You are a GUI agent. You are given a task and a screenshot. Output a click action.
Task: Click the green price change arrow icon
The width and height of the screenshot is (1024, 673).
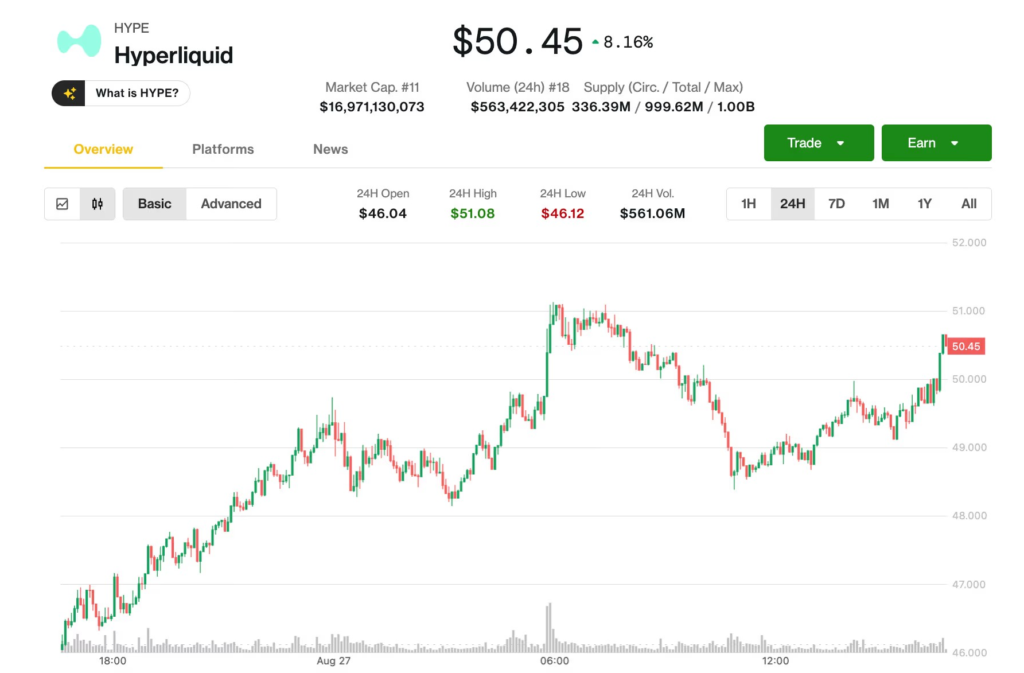click(596, 42)
